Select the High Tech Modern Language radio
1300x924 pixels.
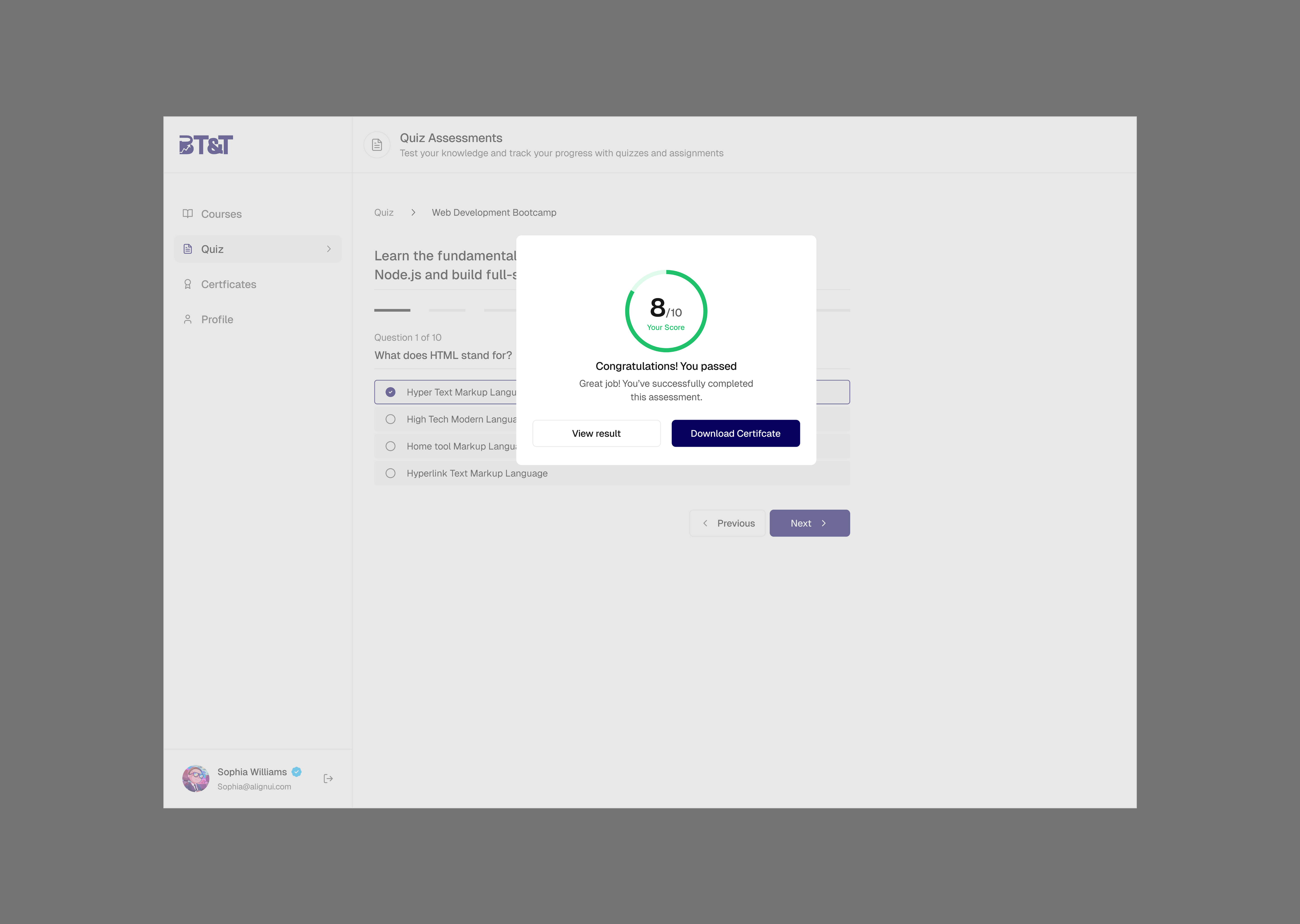[390, 419]
